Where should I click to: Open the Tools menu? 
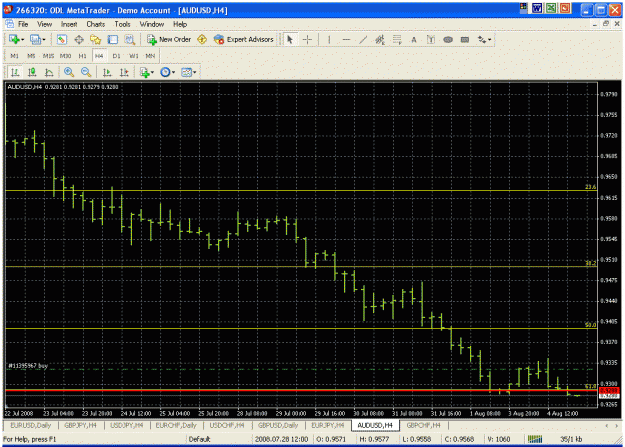(122, 24)
